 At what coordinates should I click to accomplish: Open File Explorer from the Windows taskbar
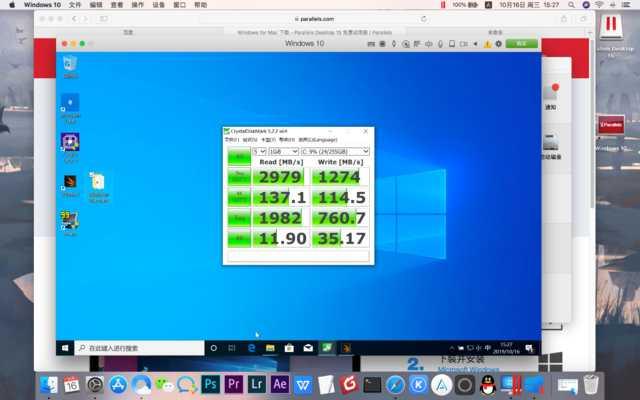tap(270, 348)
